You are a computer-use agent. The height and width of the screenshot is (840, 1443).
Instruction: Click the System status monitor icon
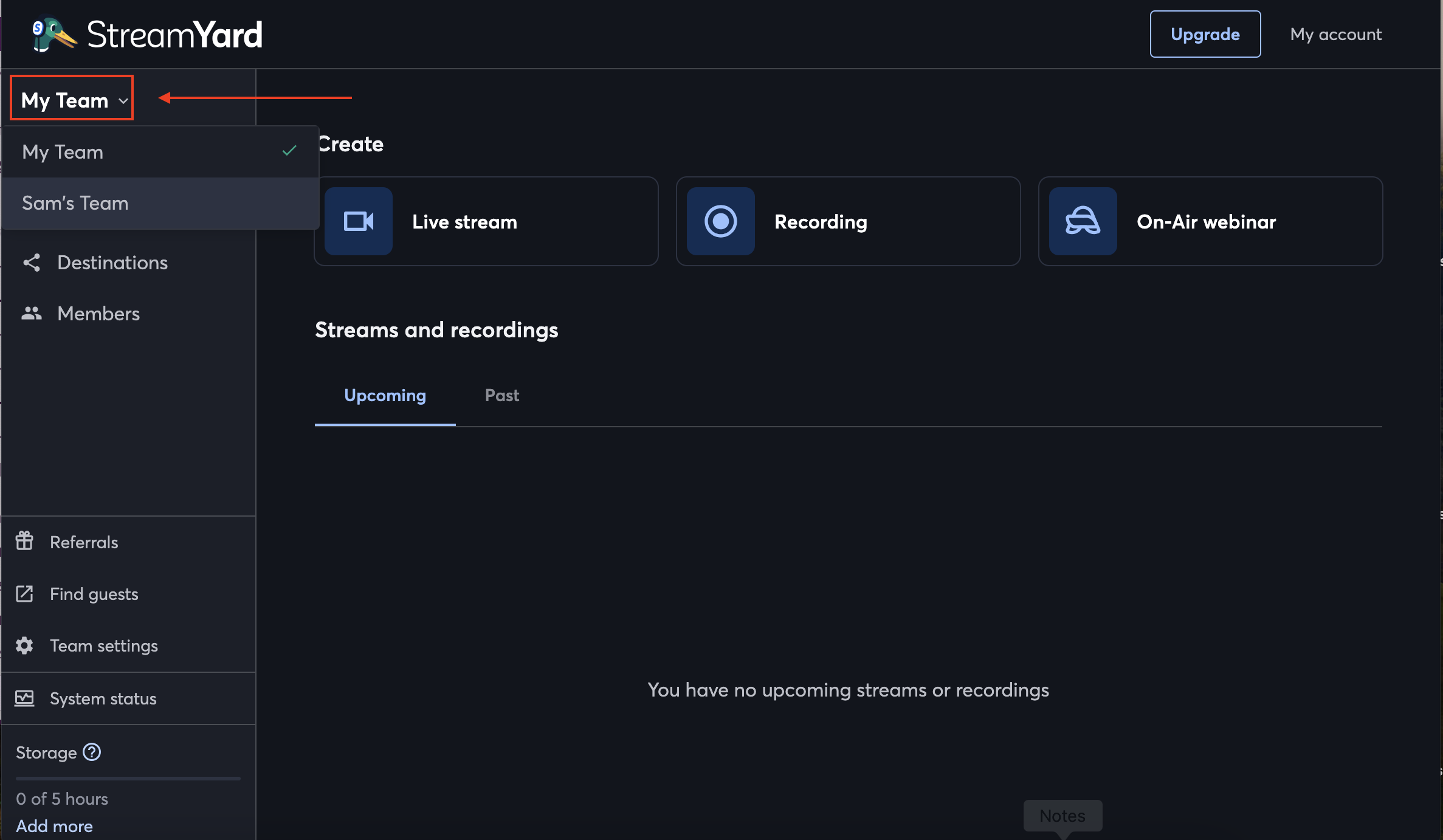click(24, 698)
